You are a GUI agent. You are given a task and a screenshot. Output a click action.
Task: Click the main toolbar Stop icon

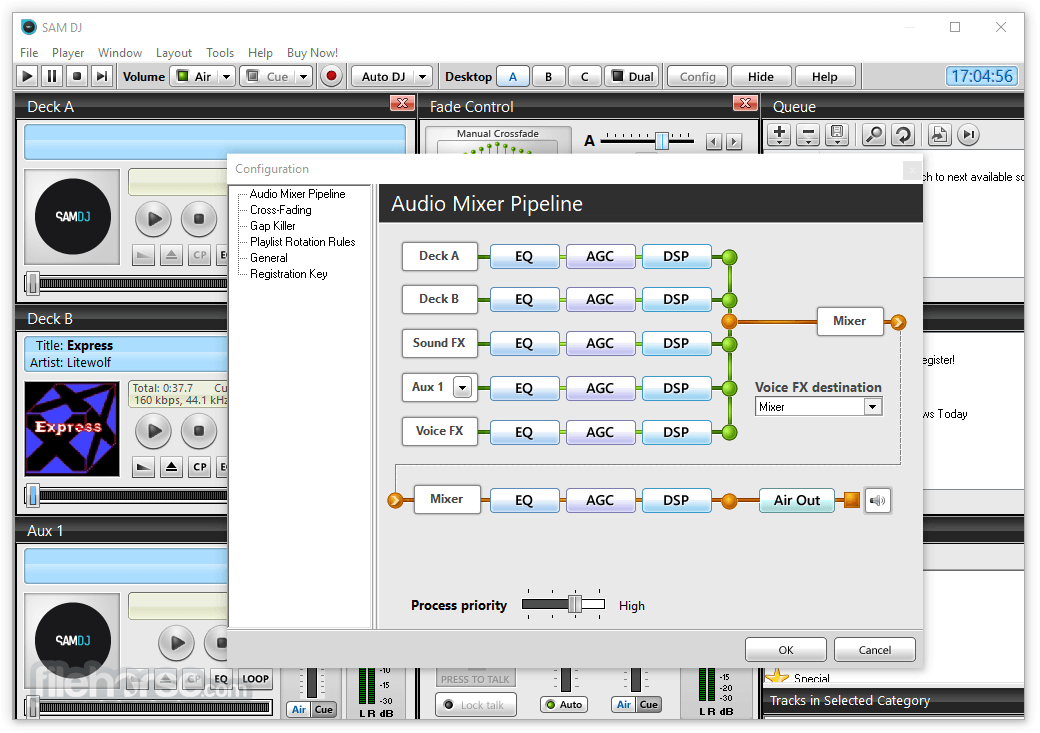click(x=77, y=76)
